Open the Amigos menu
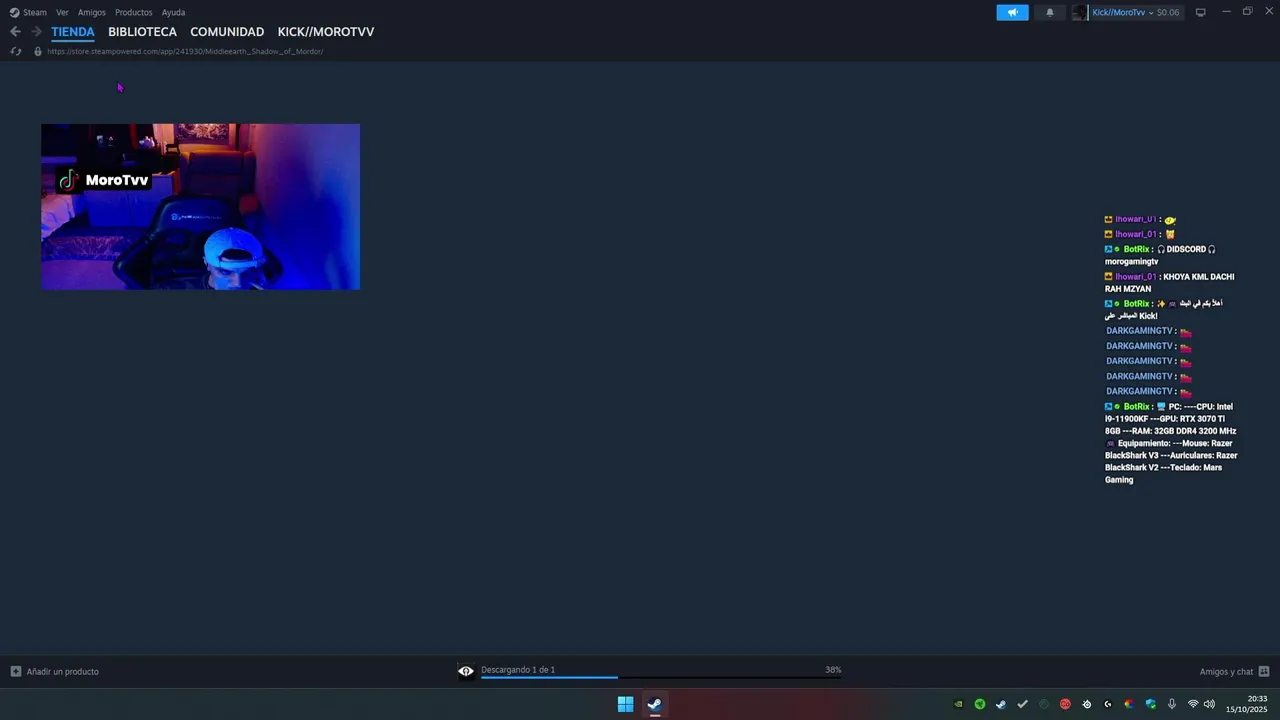The image size is (1280, 720). pyautogui.click(x=92, y=12)
